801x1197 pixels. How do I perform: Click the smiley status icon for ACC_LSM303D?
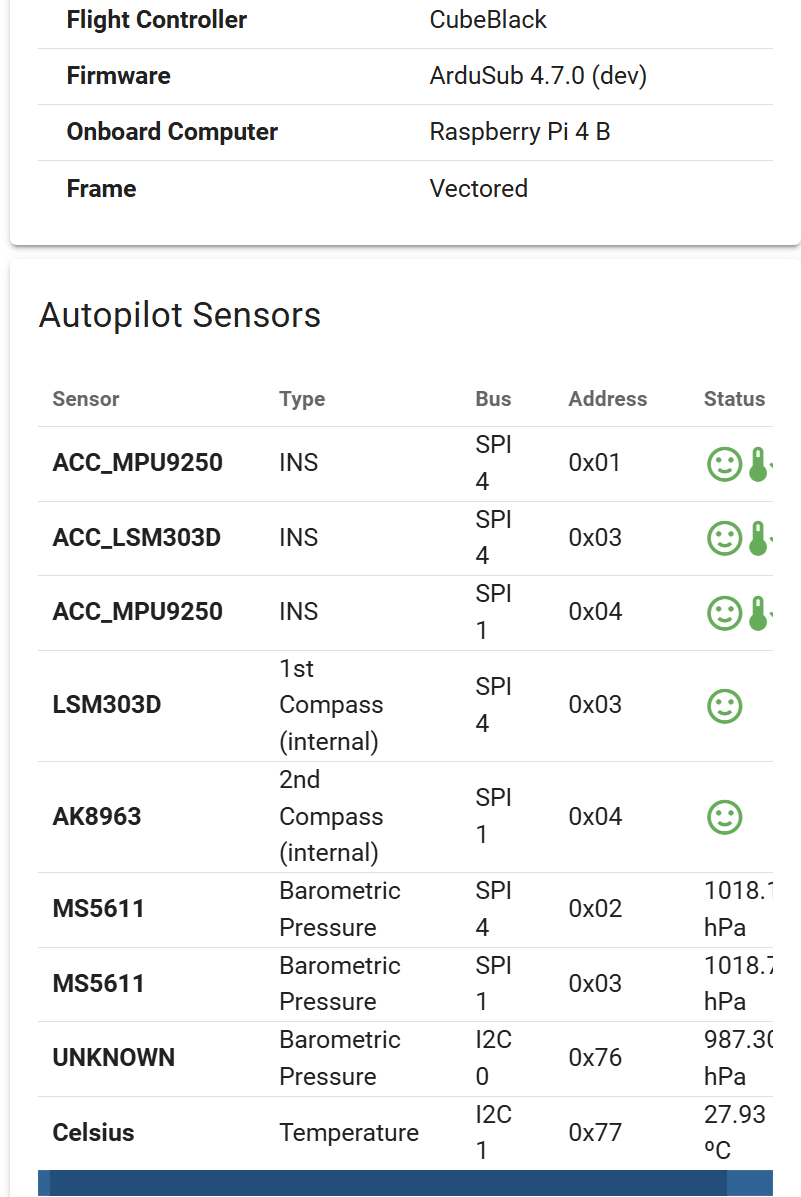pyautogui.click(x=724, y=538)
